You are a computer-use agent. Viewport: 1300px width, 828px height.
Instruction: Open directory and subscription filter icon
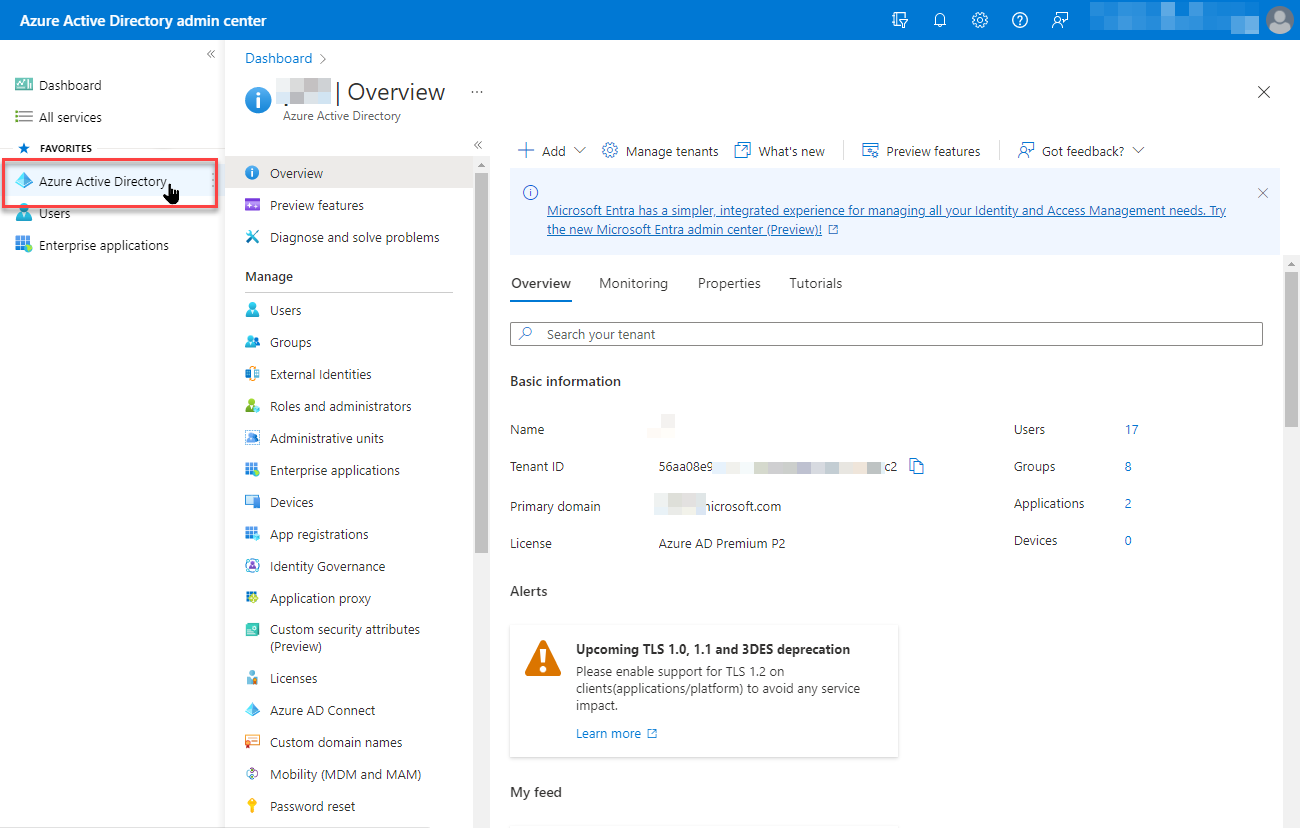coord(900,20)
